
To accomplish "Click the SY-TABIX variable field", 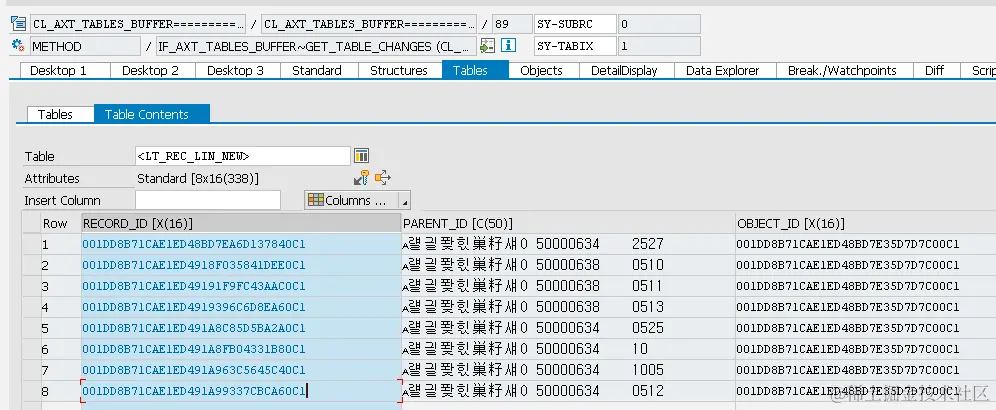I will [575, 46].
